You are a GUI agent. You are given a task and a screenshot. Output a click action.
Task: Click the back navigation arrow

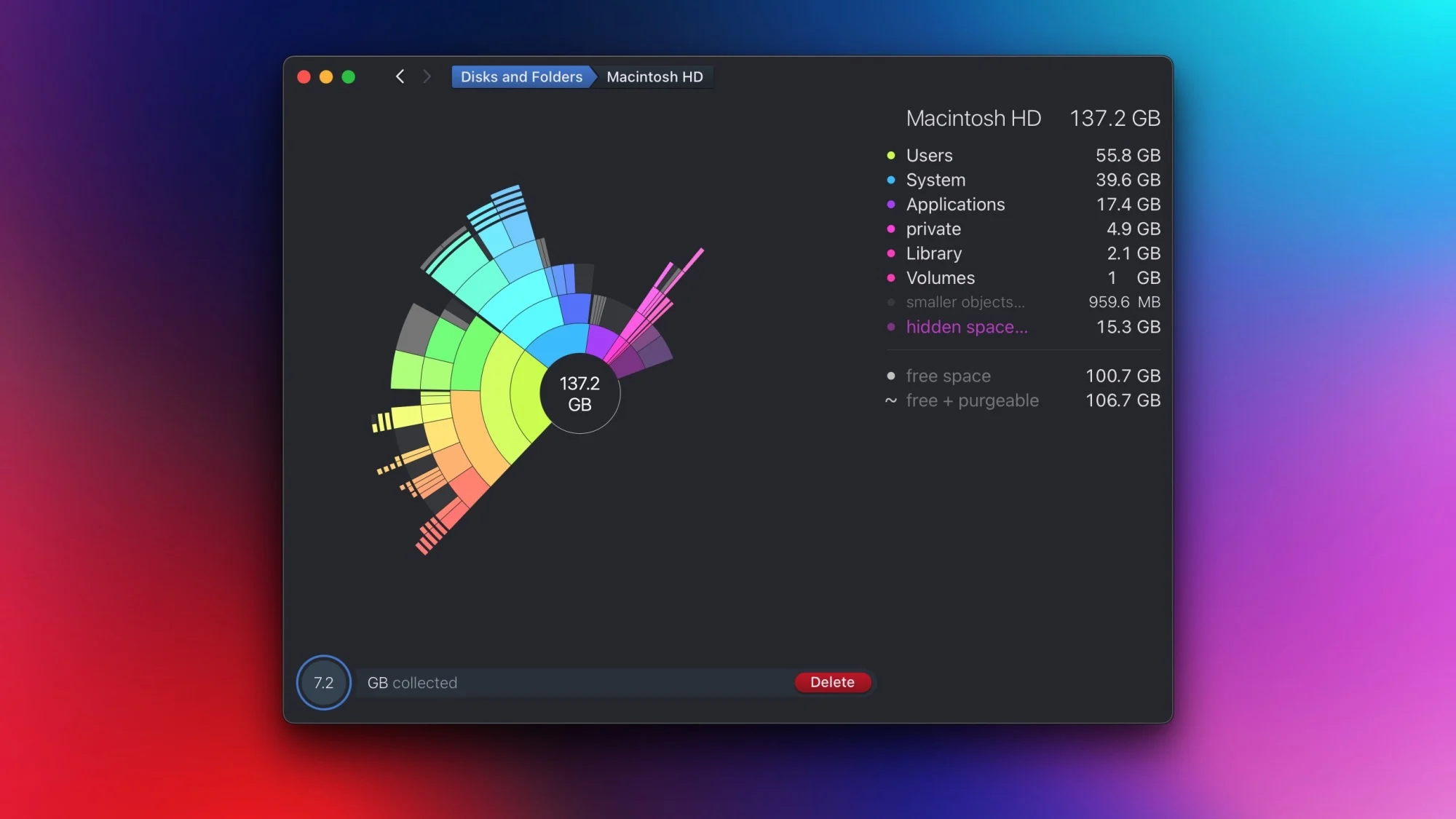(x=400, y=76)
